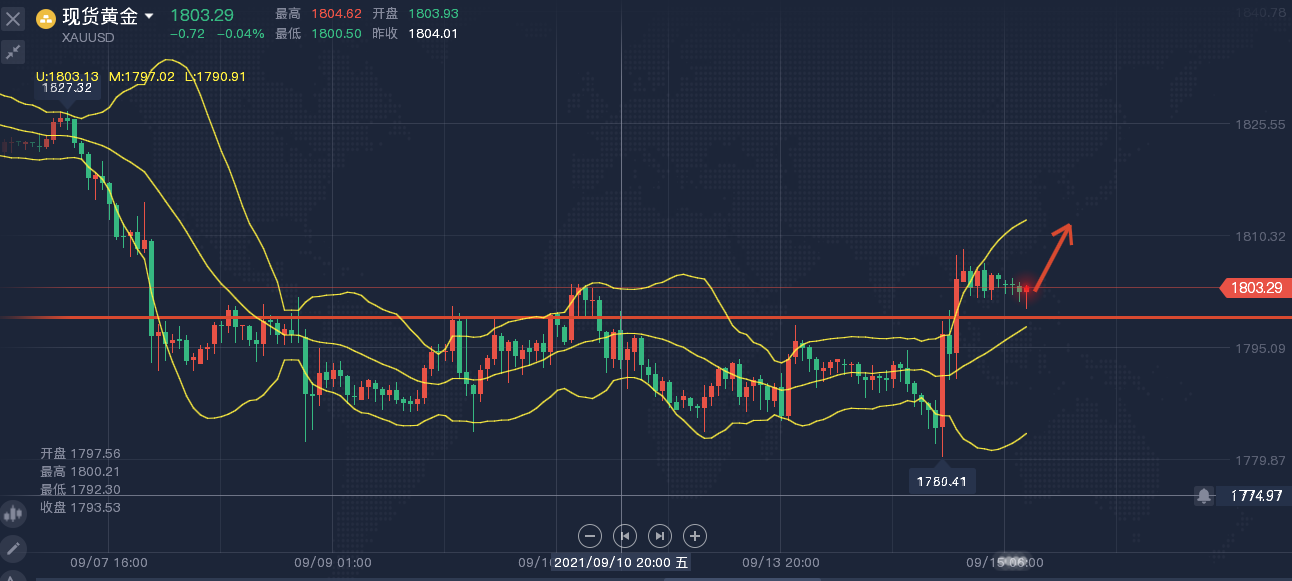This screenshot has width=1292, height=581.
Task: Click the collapse arrows icon to exit fullscreen
Action: tap(13, 52)
